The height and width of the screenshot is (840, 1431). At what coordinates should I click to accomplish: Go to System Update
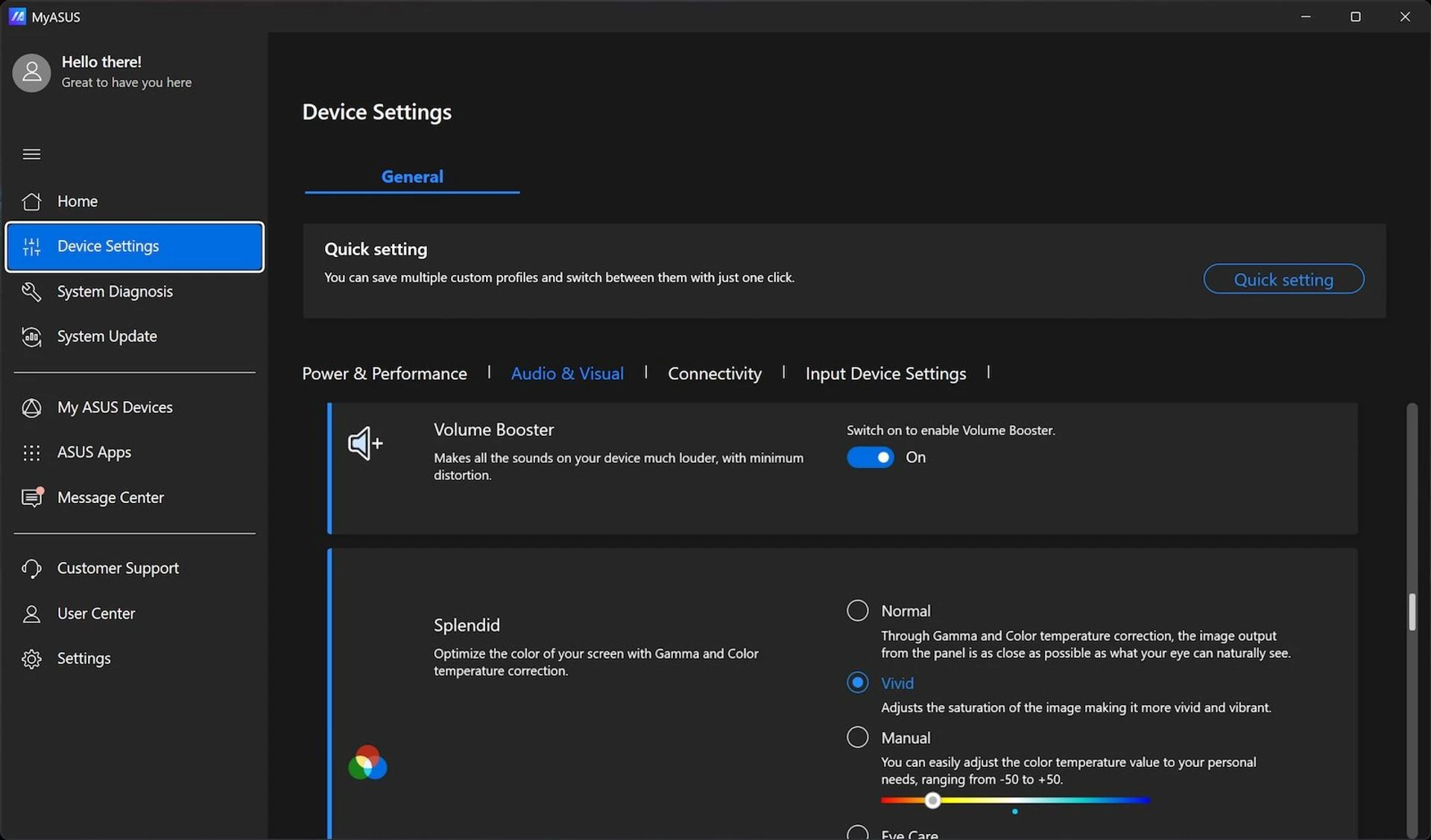(134, 337)
